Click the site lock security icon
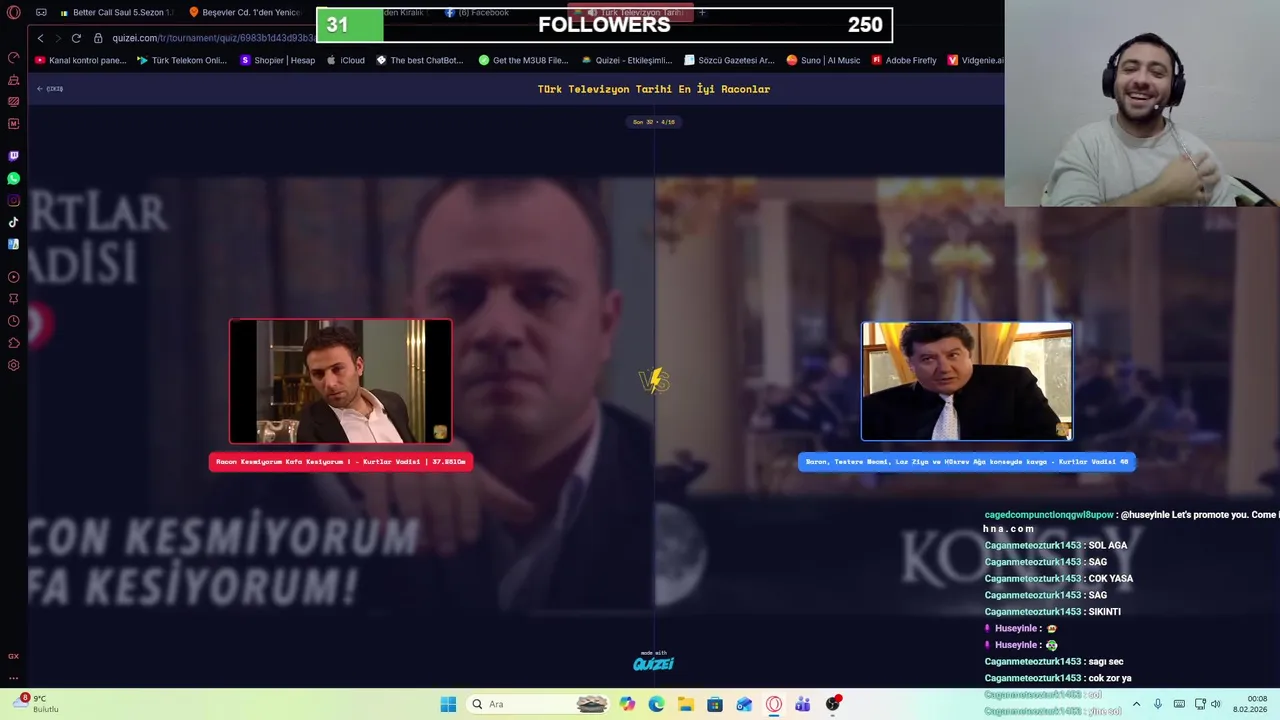 tap(98, 38)
